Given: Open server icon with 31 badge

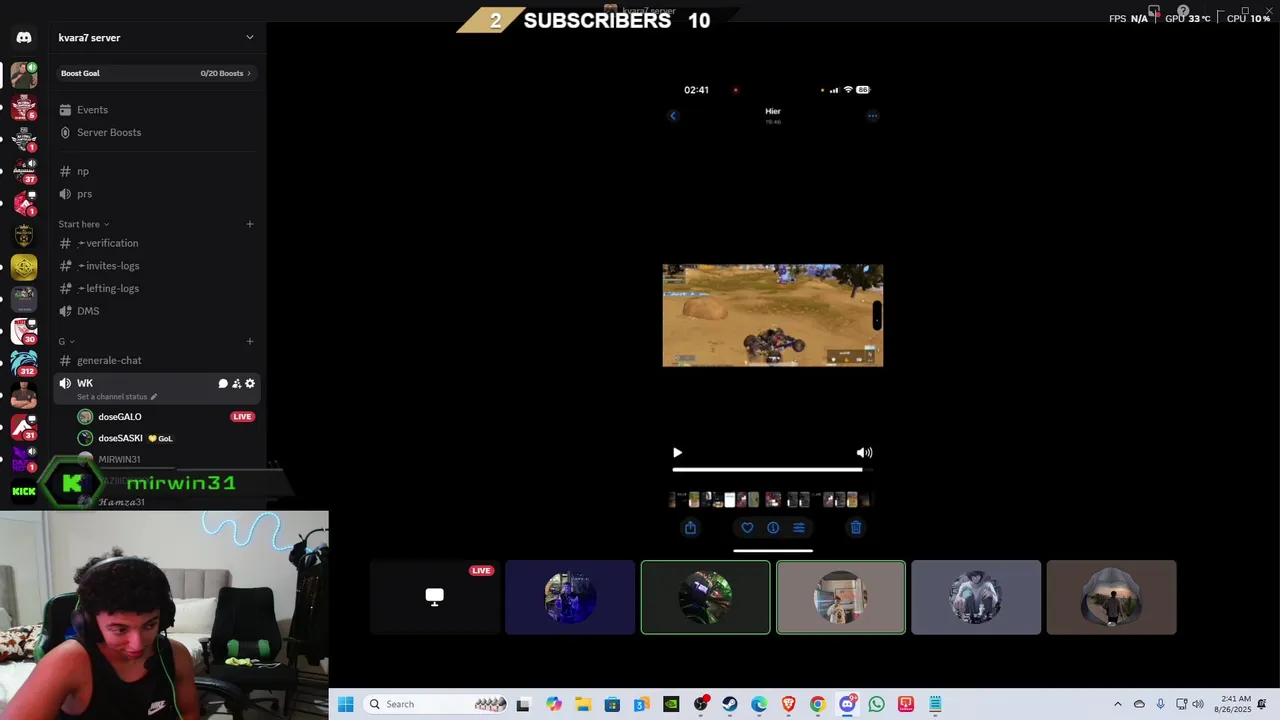Looking at the screenshot, I should (x=24, y=426).
